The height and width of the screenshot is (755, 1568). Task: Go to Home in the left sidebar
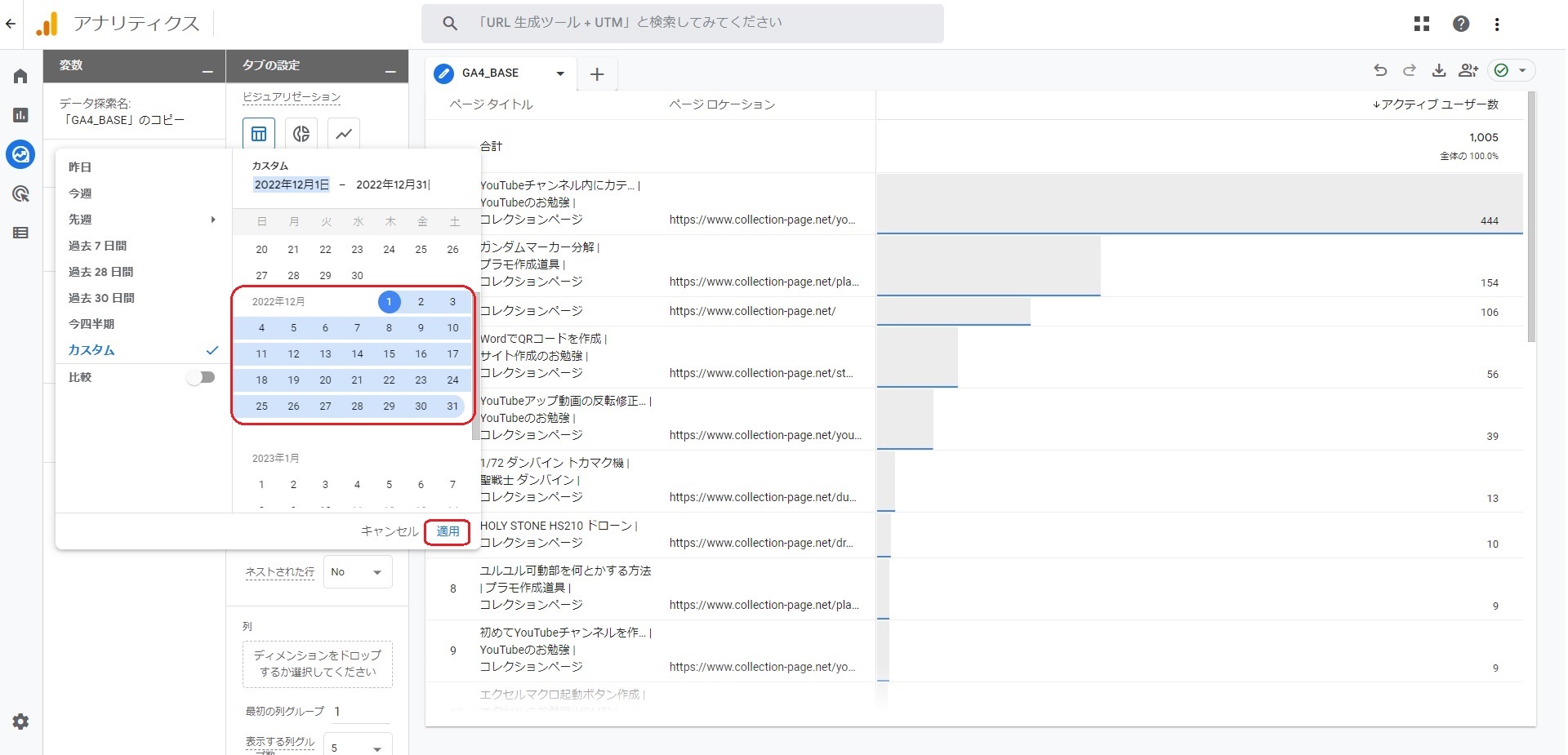pyautogui.click(x=20, y=76)
